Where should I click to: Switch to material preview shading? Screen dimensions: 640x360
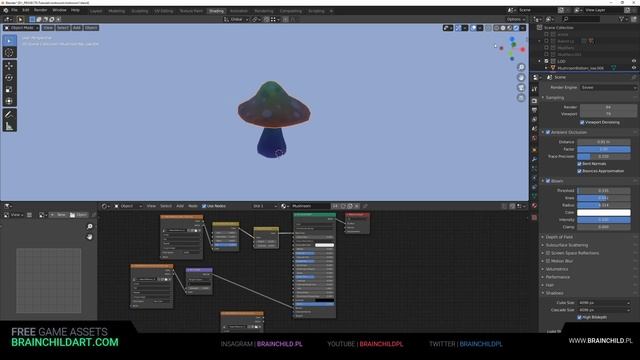tap(509, 28)
